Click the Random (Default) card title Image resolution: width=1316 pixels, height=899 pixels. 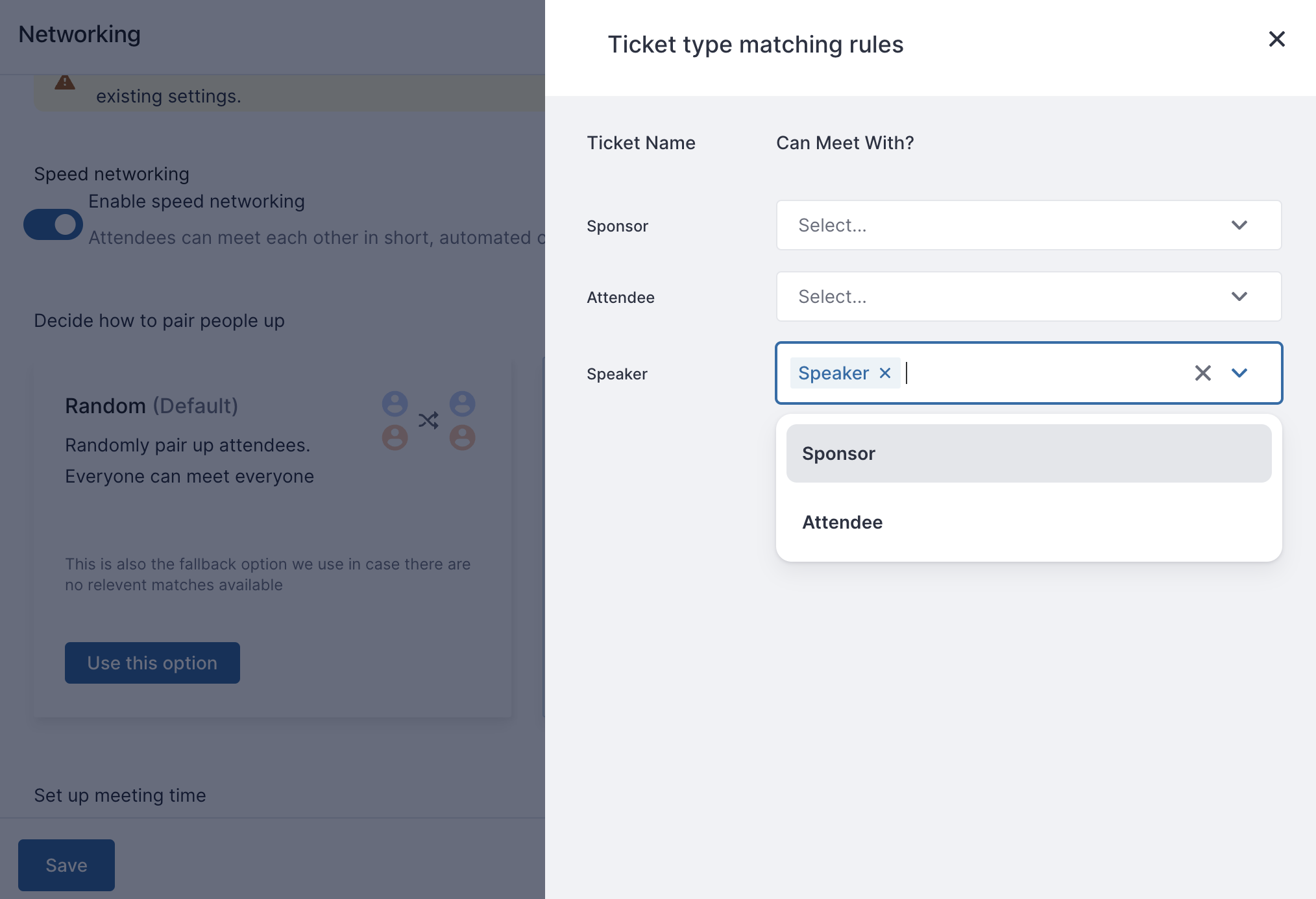(151, 406)
